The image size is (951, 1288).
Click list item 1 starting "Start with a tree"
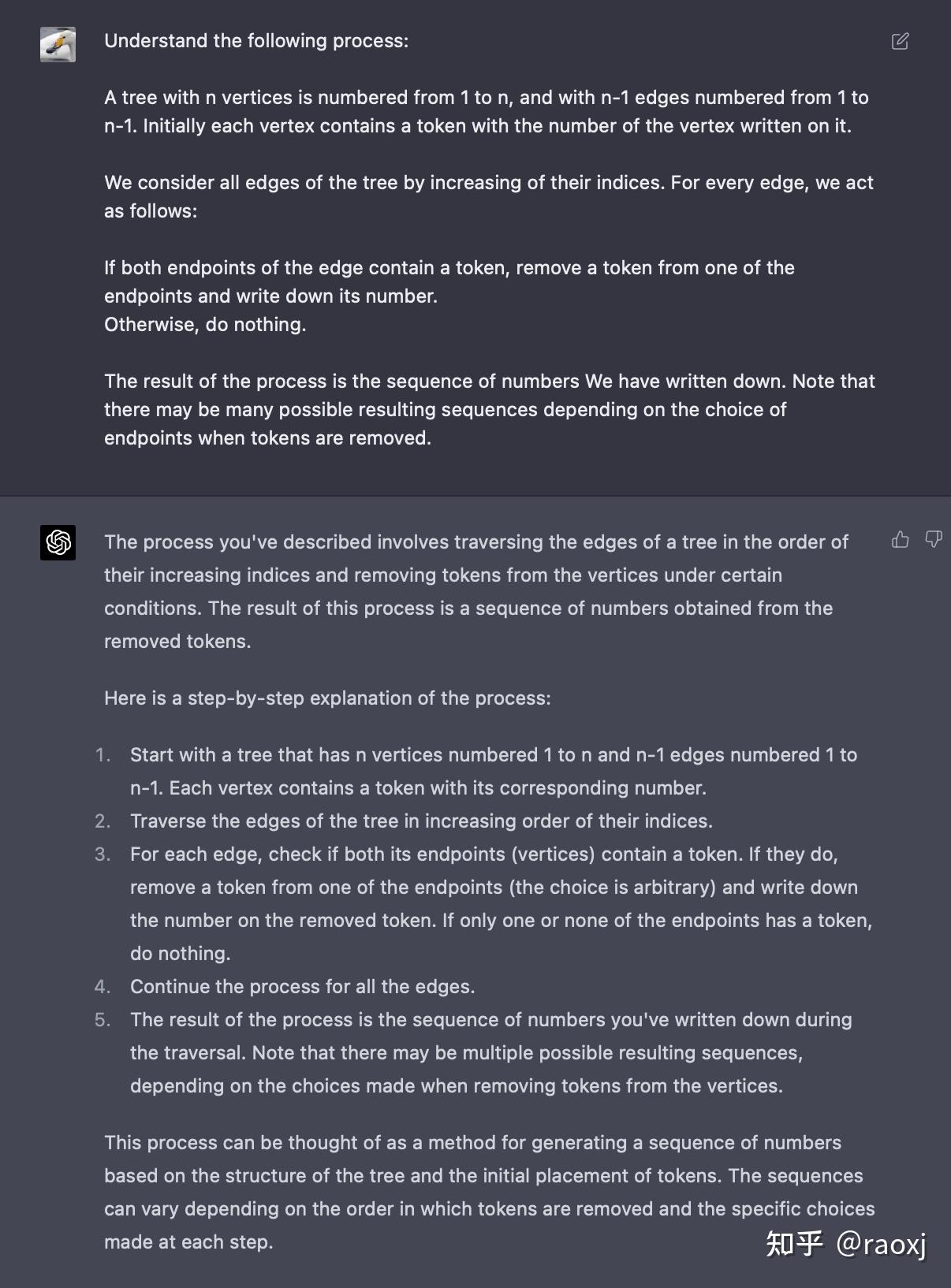click(493, 771)
